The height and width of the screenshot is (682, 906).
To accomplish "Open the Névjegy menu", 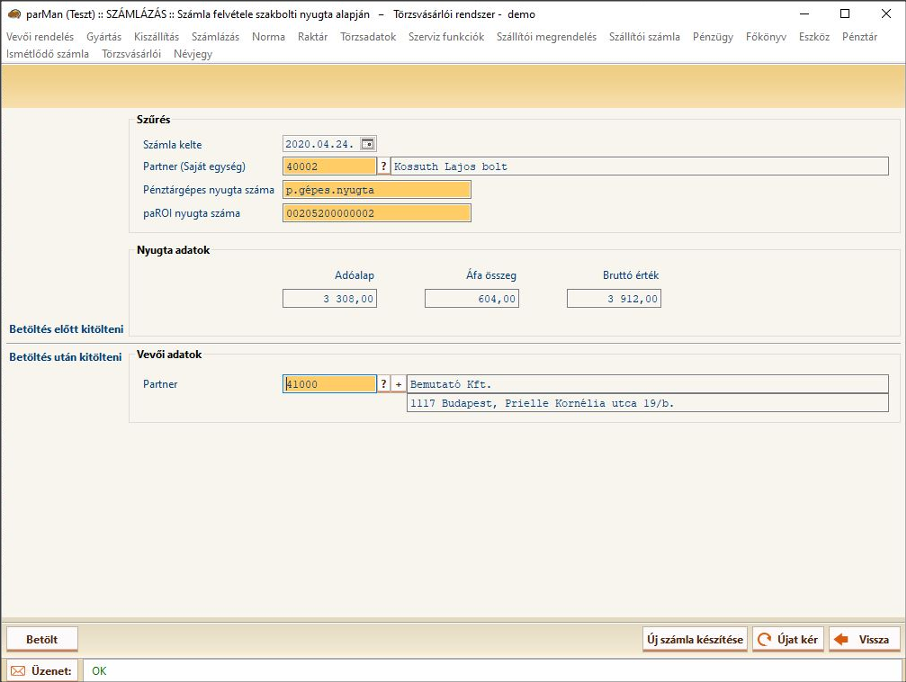I will pyautogui.click(x=193, y=54).
